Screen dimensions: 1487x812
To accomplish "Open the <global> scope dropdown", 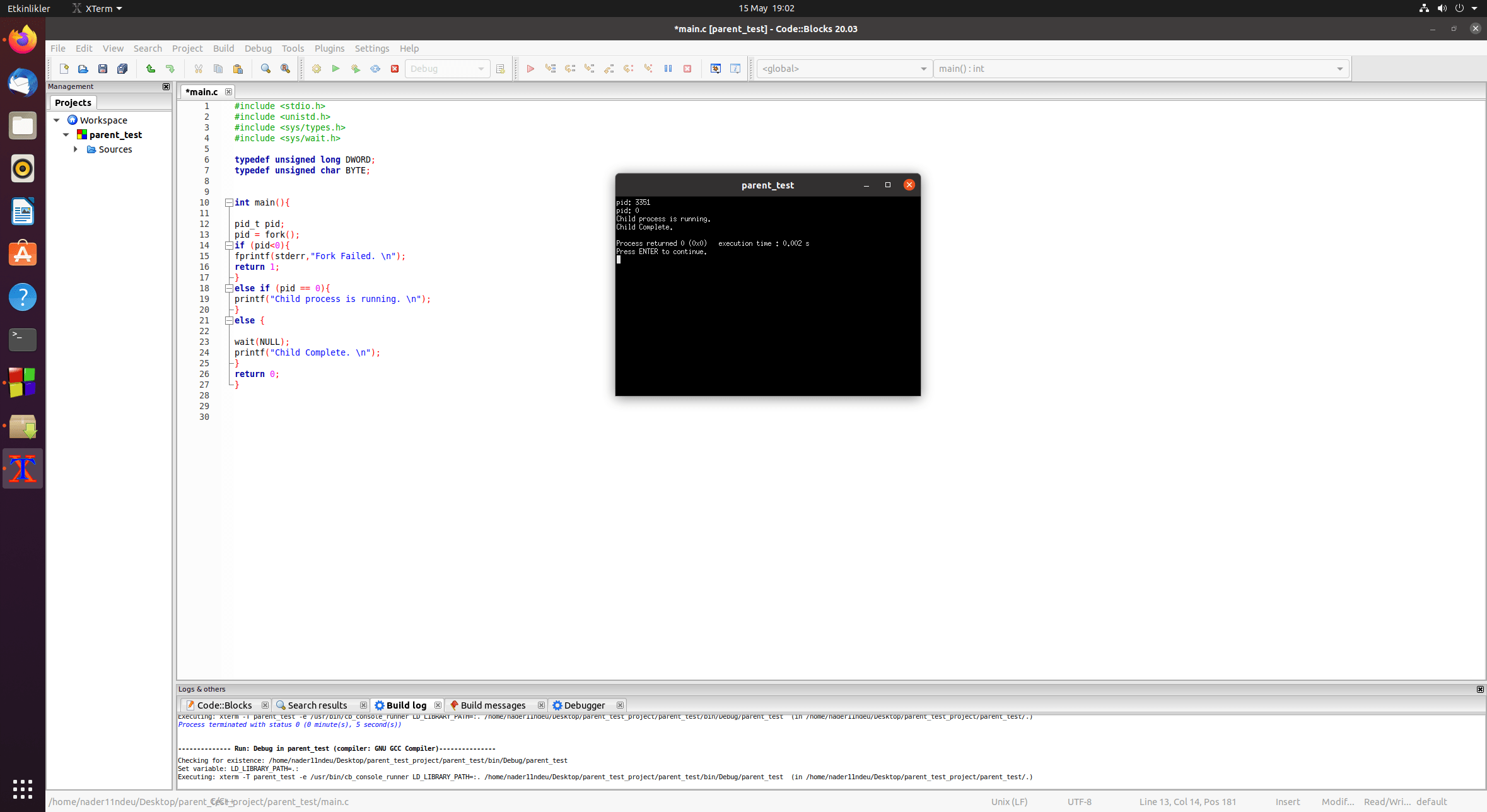I will pos(844,69).
